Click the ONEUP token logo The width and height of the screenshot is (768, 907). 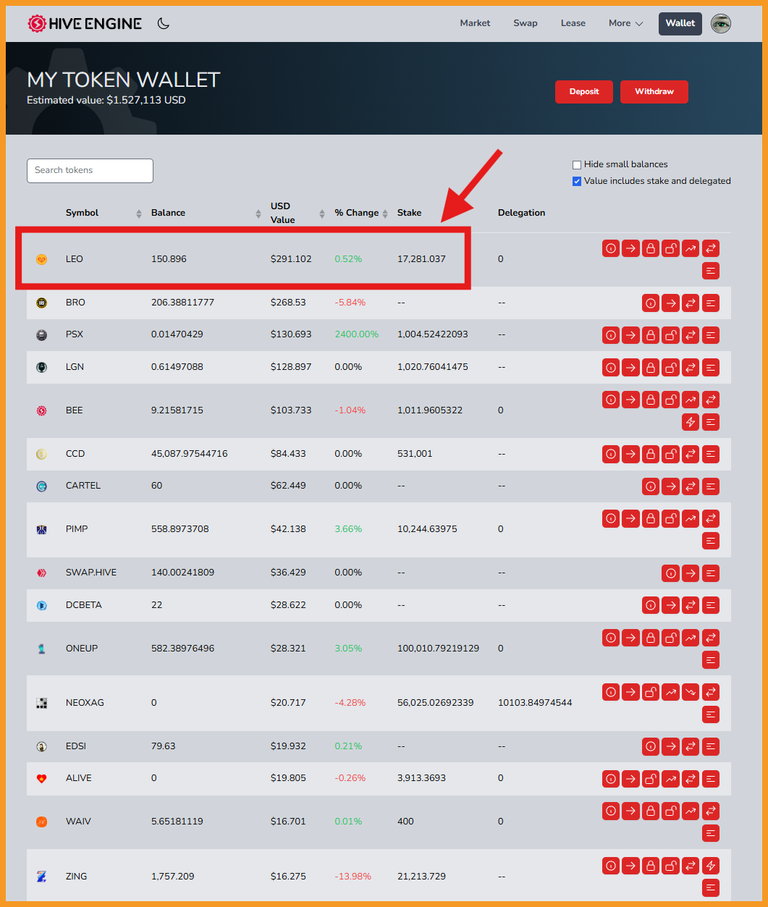point(42,649)
